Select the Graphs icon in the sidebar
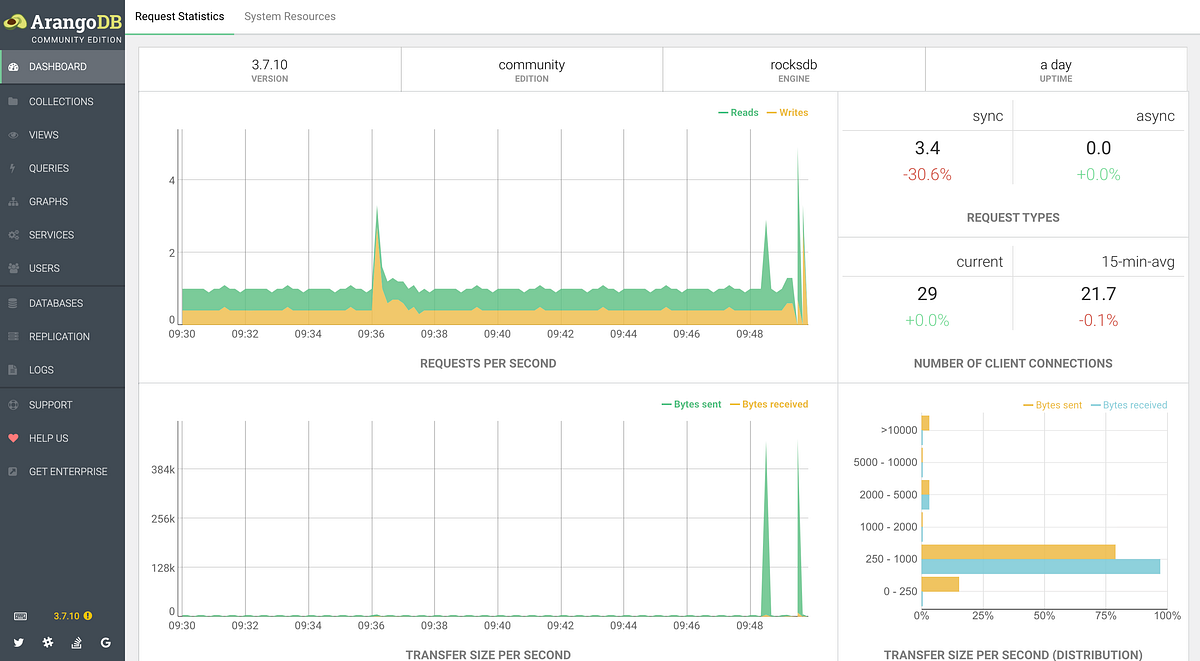The width and height of the screenshot is (1200, 661). (14, 201)
